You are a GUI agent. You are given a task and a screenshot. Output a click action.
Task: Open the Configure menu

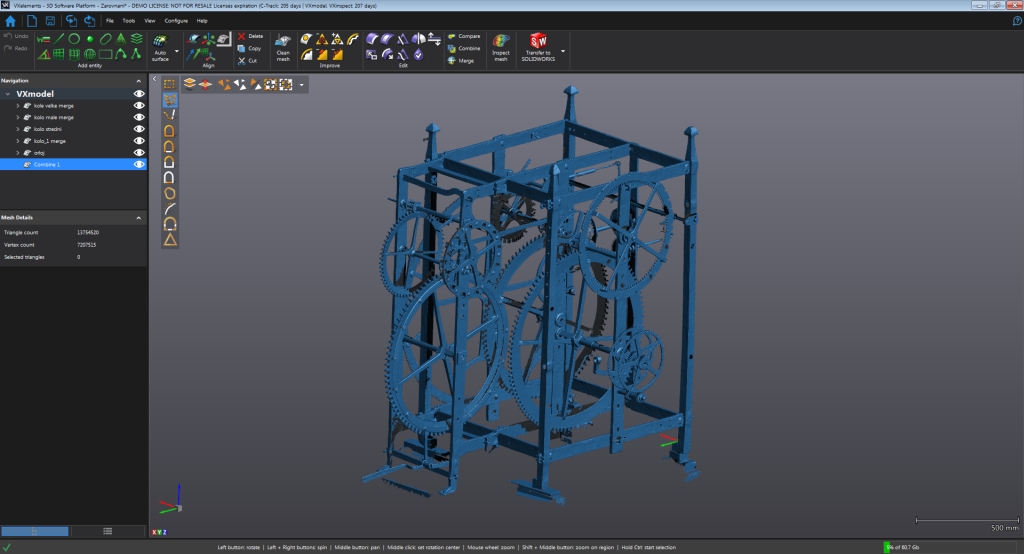[175, 20]
